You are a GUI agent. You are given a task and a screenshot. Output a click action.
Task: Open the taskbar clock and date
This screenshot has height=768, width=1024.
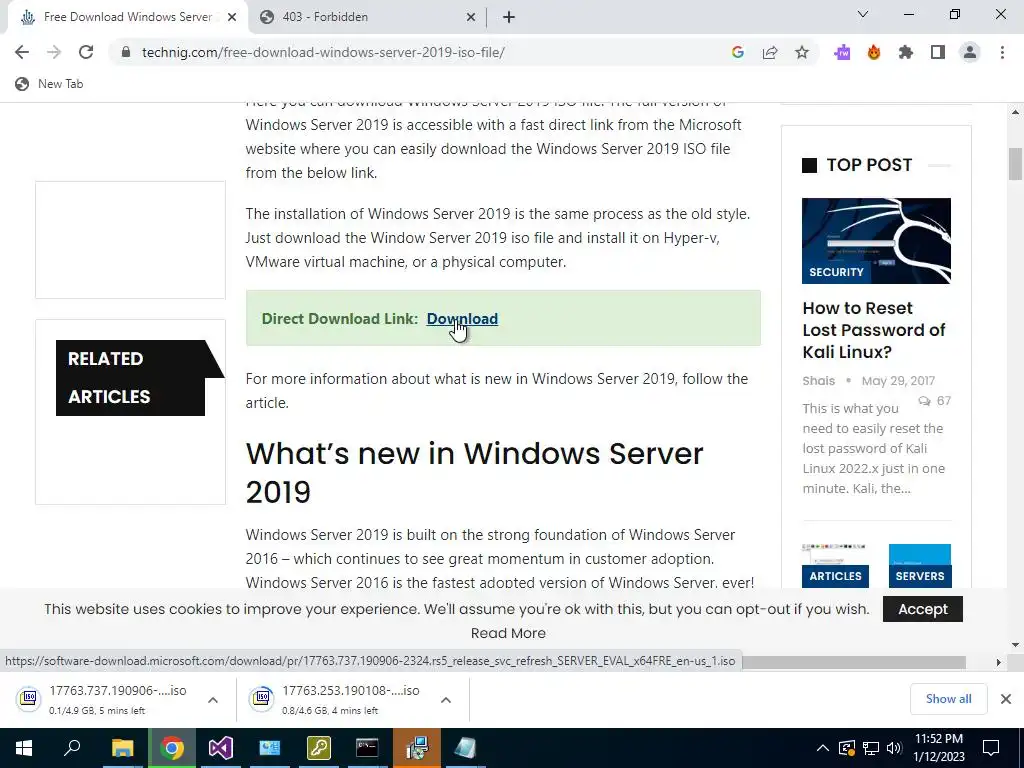[939, 748]
